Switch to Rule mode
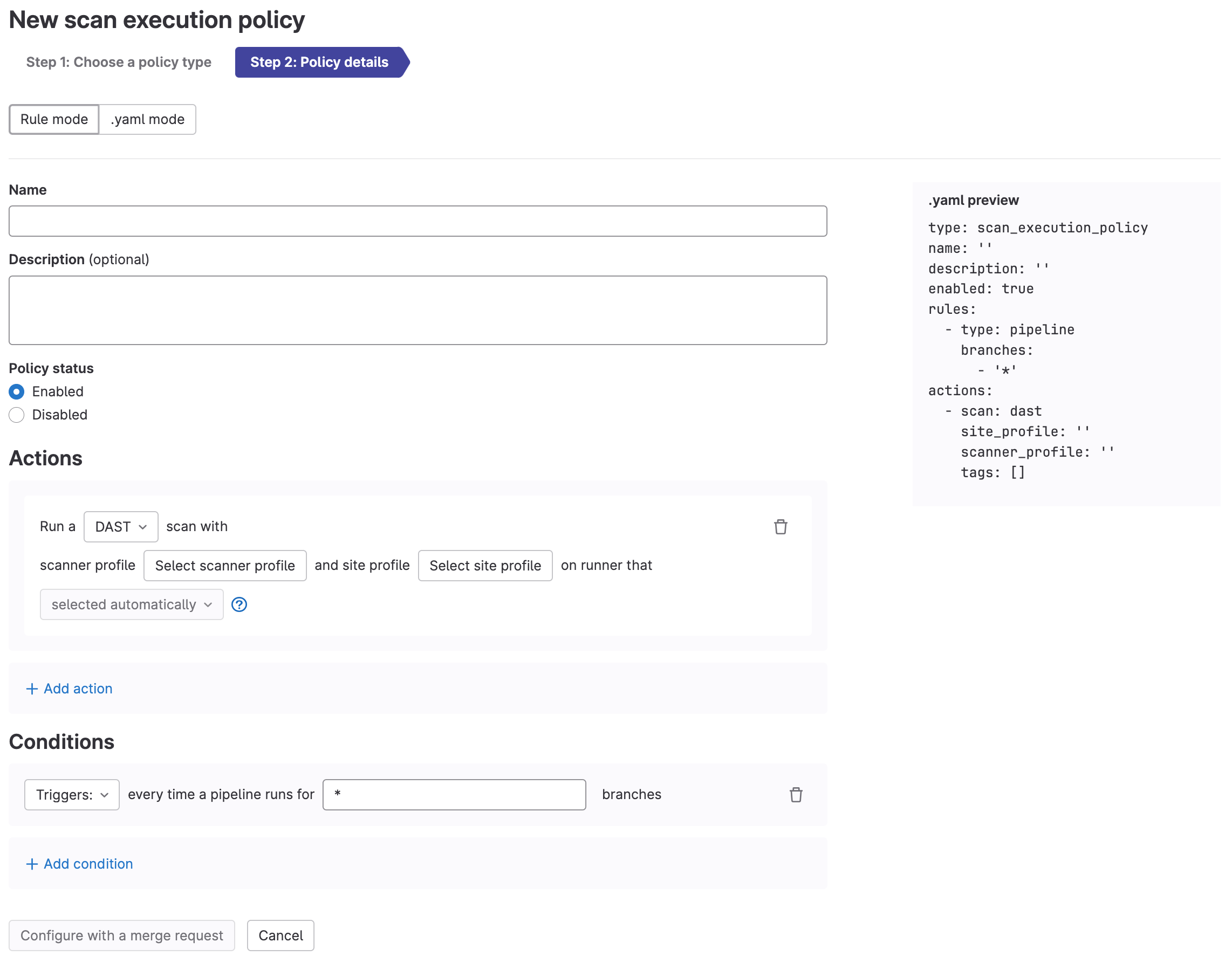1232x963 pixels. tap(54, 120)
